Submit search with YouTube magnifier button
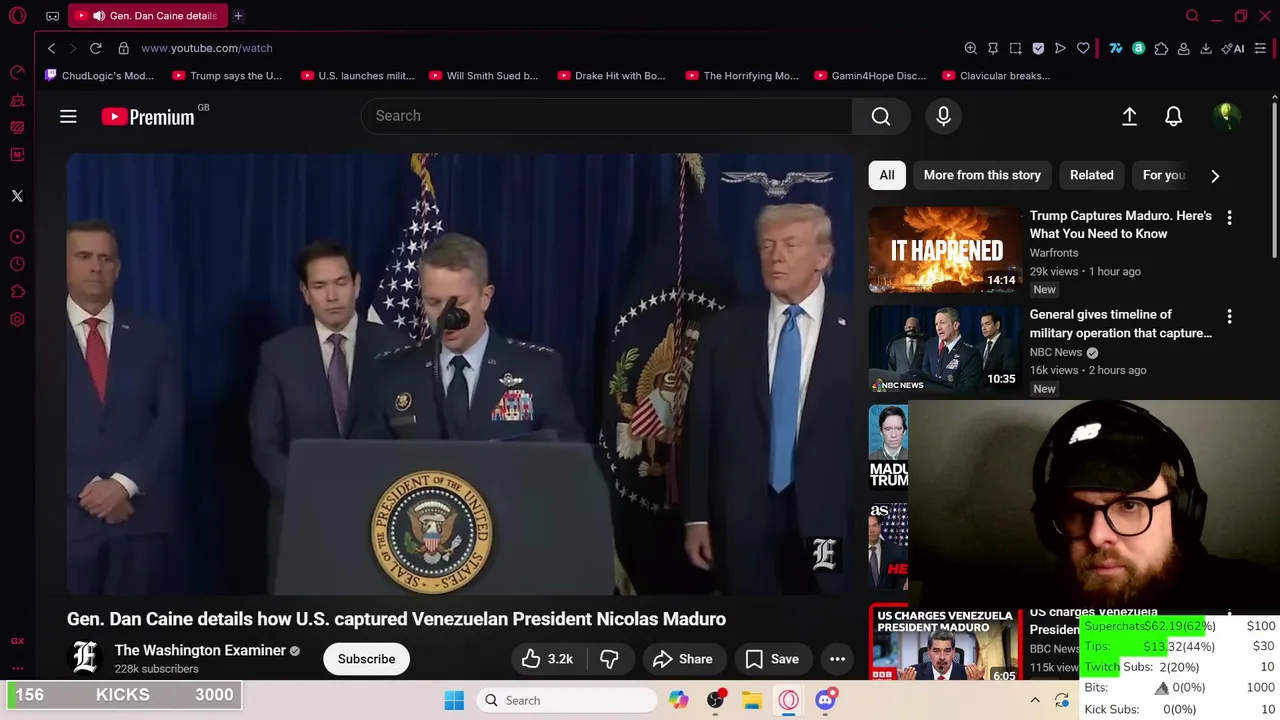The image size is (1280, 720). [881, 116]
